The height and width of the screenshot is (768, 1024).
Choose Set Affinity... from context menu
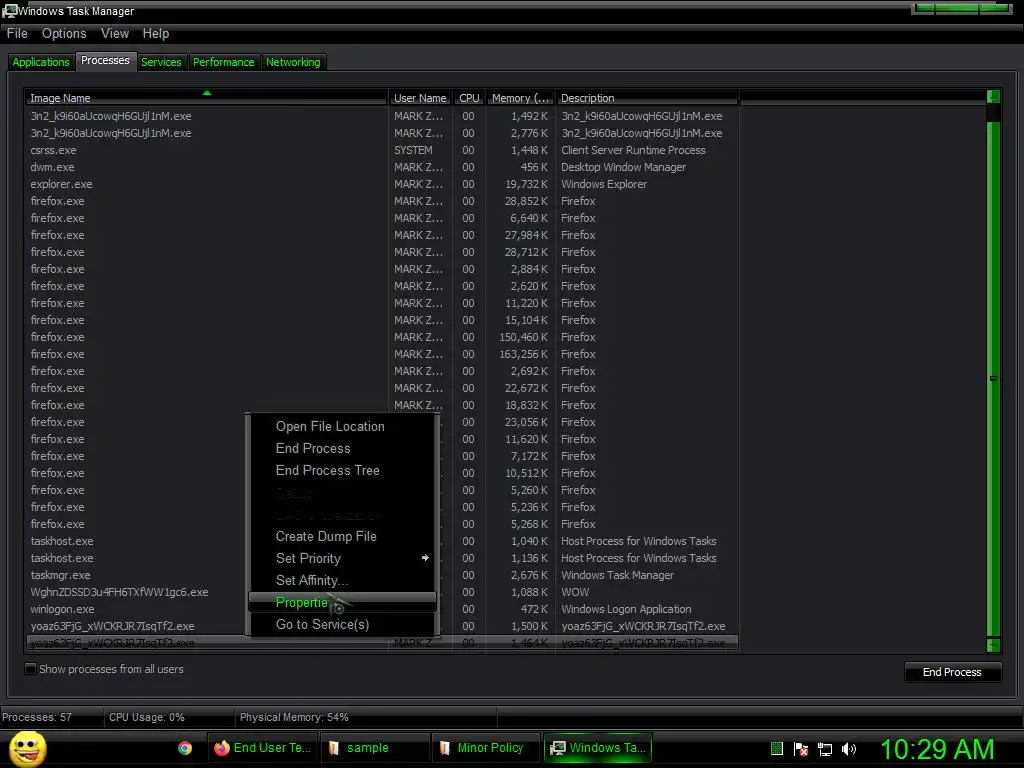coord(342,580)
